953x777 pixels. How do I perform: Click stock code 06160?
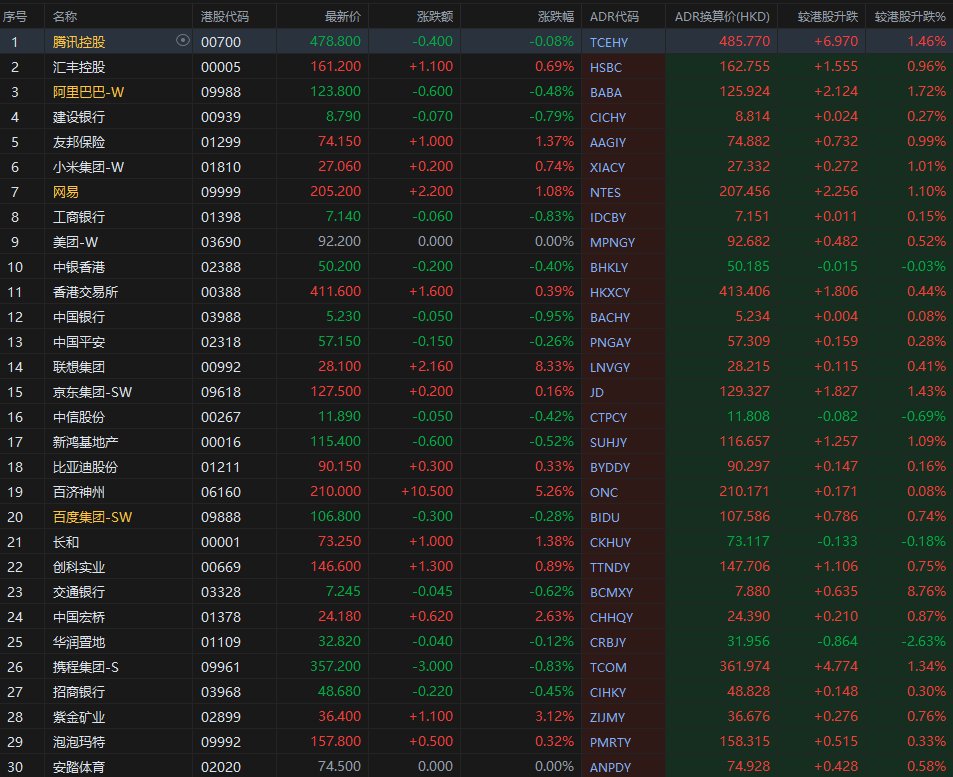[221, 492]
